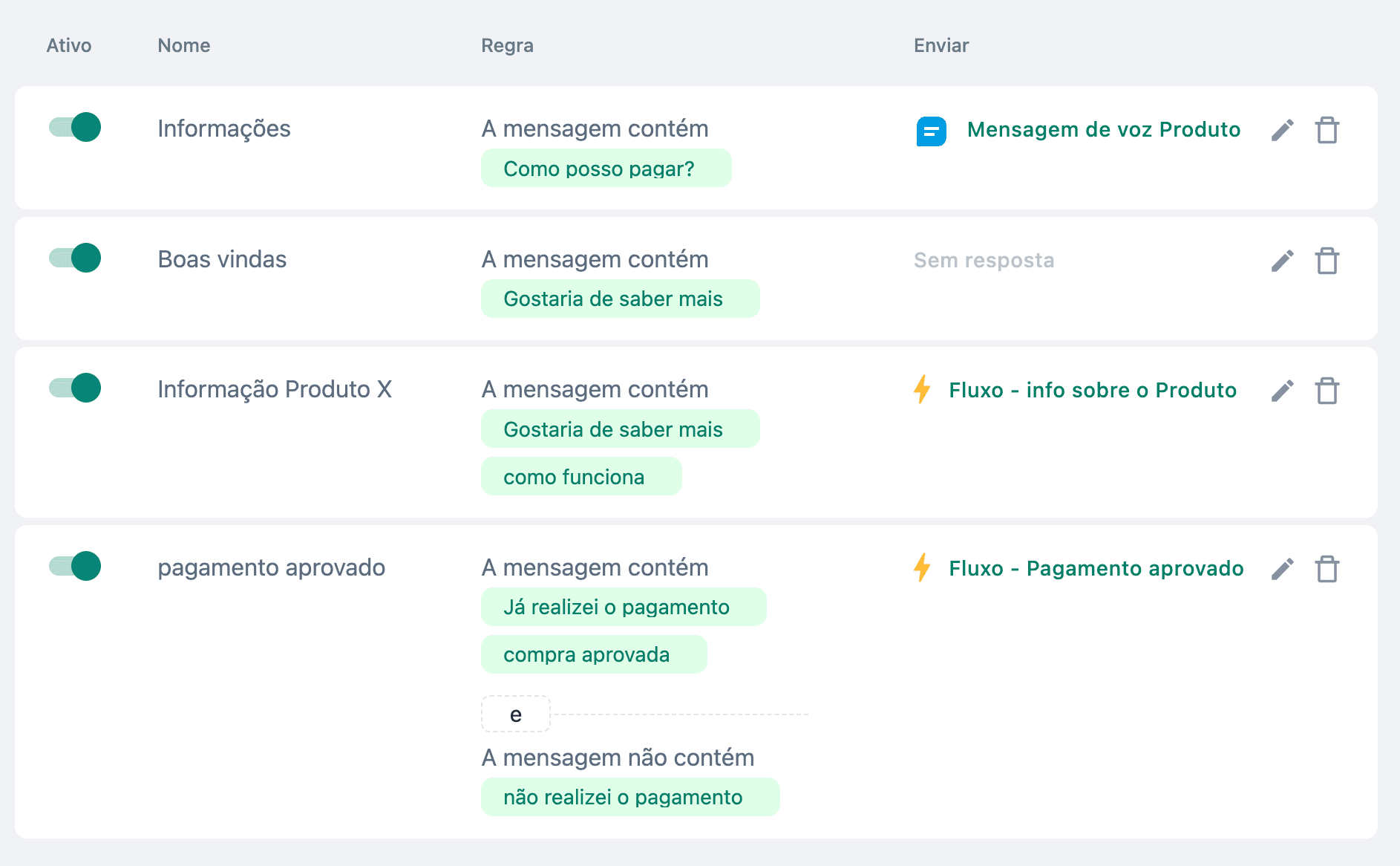
Task: Click the 'e' condition connector box
Action: coord(515,714)
